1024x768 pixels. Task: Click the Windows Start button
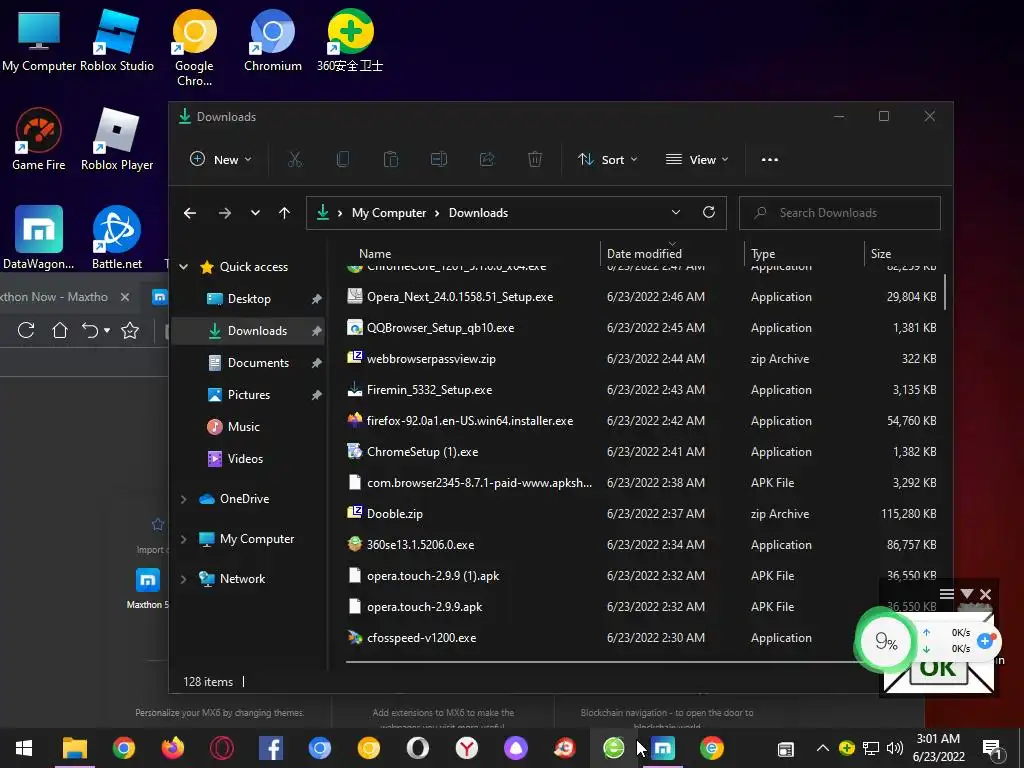click(24, 748)
